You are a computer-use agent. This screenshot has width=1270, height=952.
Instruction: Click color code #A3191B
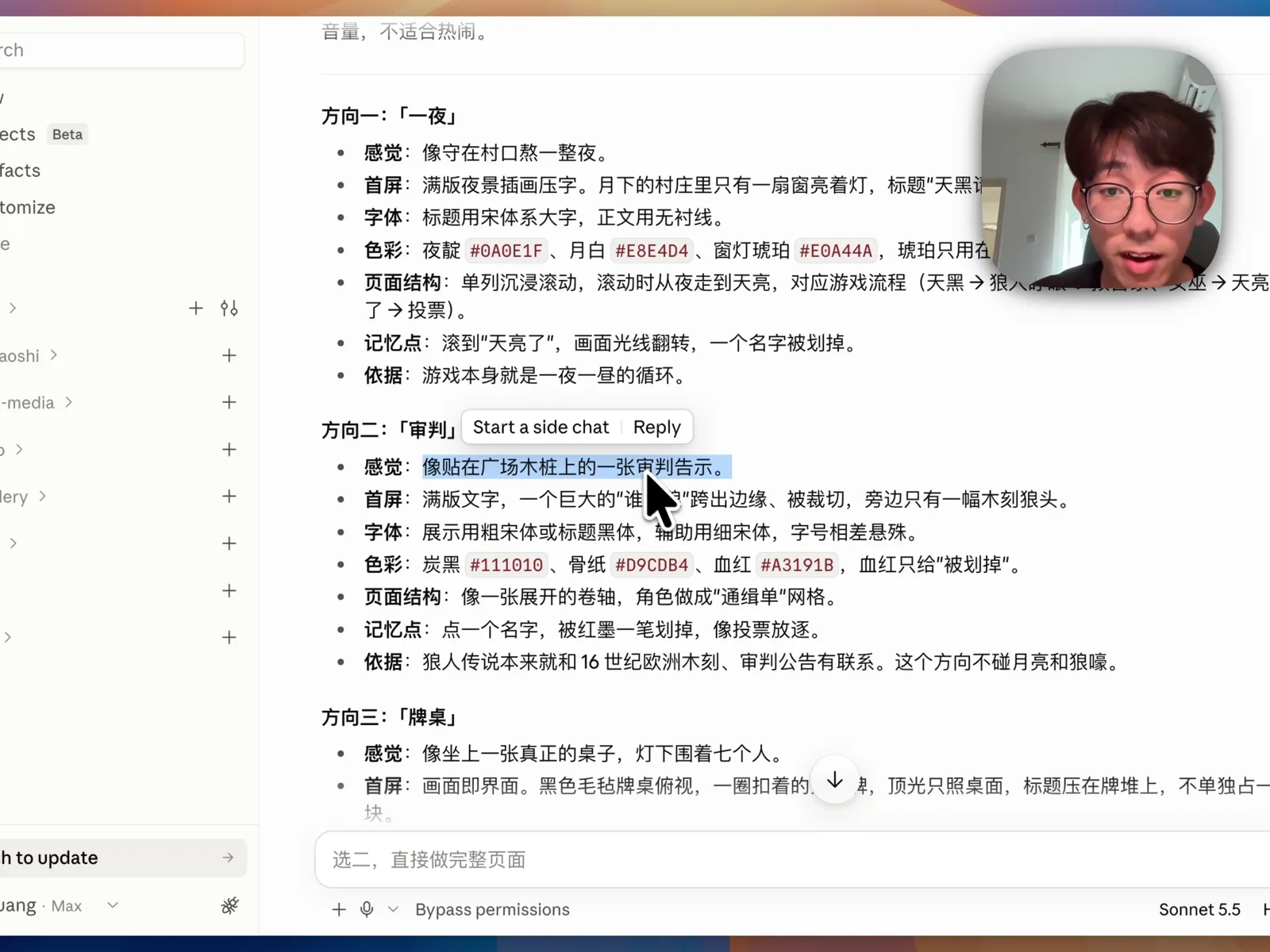click(797, 565)
